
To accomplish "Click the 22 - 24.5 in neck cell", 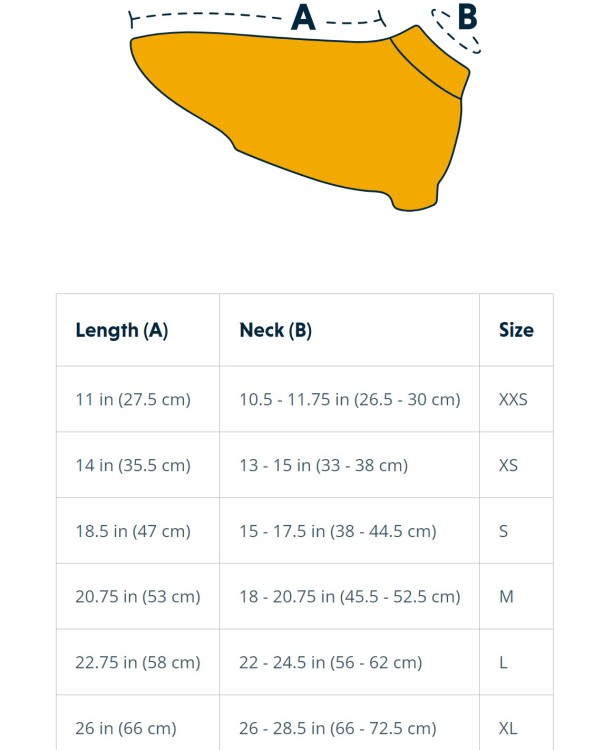I will [350, 662].
